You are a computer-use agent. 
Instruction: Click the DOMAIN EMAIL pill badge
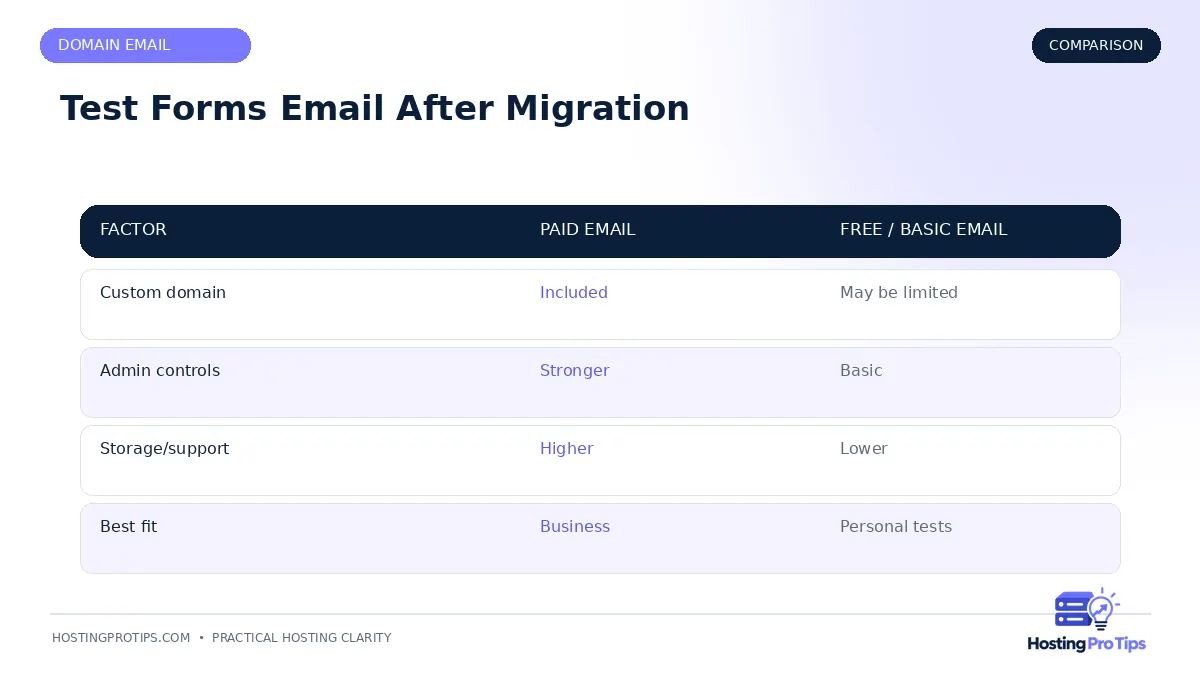(x=145, y=45)
